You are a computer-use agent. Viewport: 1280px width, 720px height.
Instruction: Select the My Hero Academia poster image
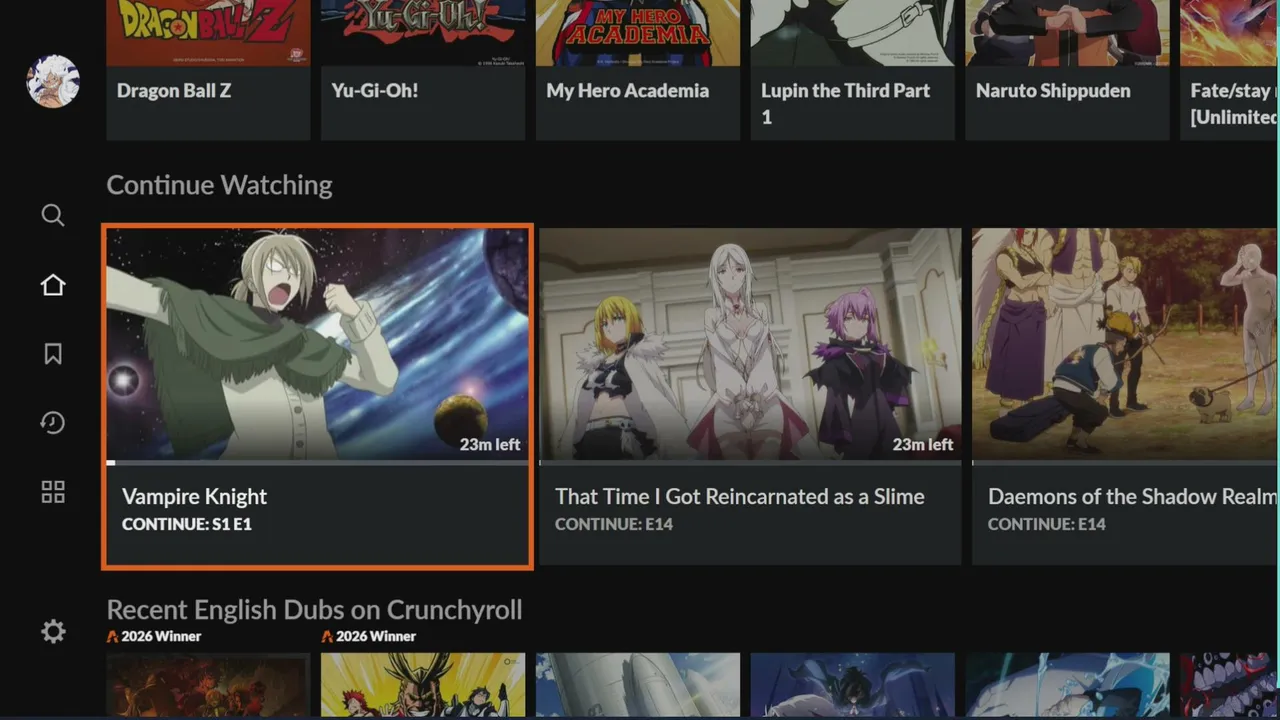tap(638, 33)
